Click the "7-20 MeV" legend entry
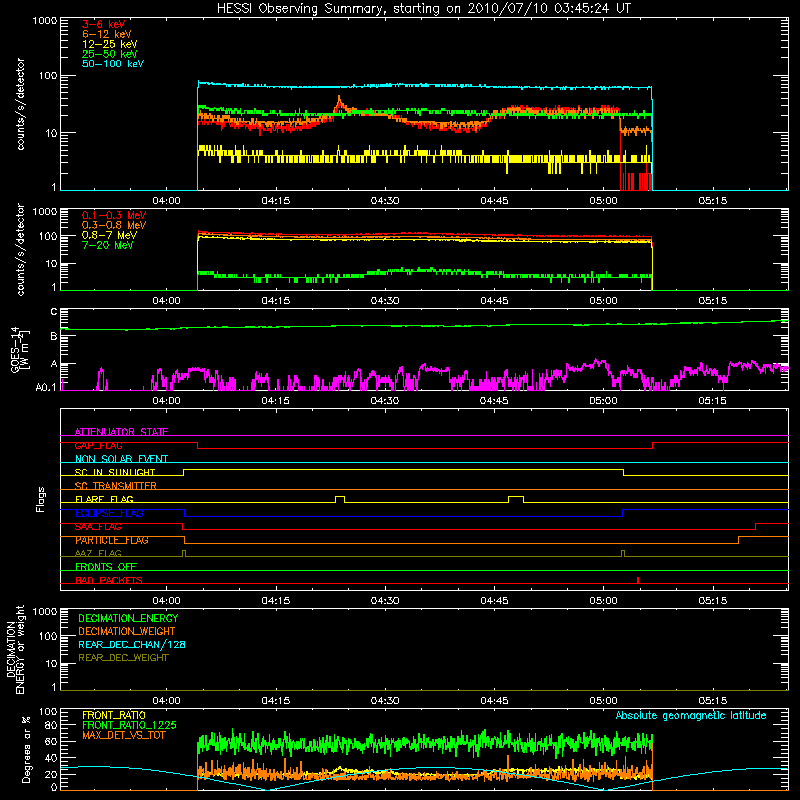Viewport: 800px width, 800px height. [108, 245]
